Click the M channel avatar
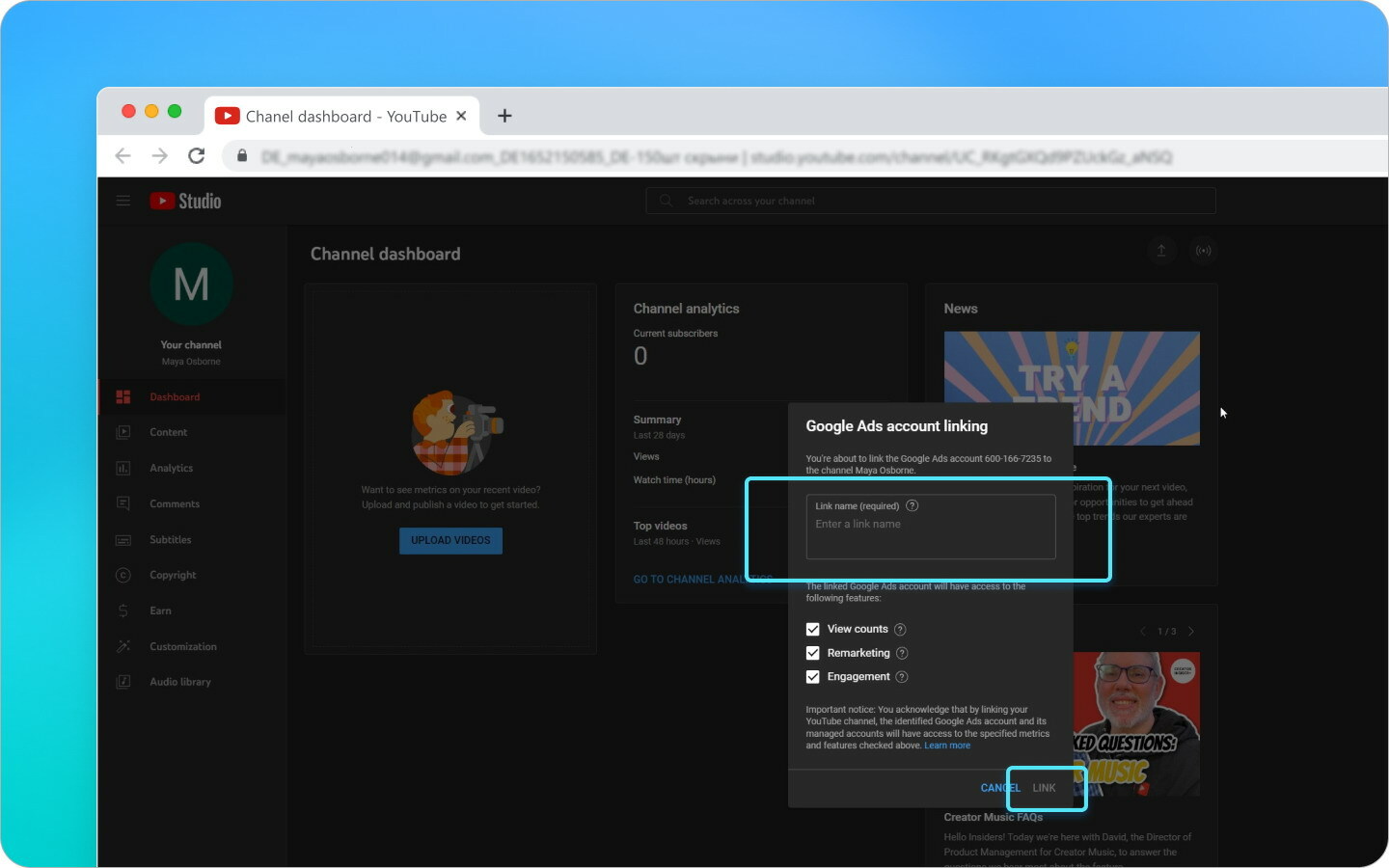The image size is (1389, 868). (x=191, y=285)
